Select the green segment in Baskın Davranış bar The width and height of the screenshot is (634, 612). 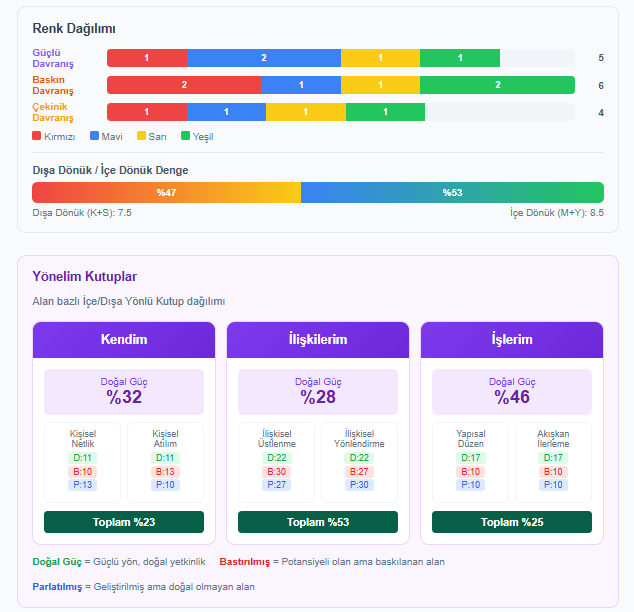click(x=497, y=85)
